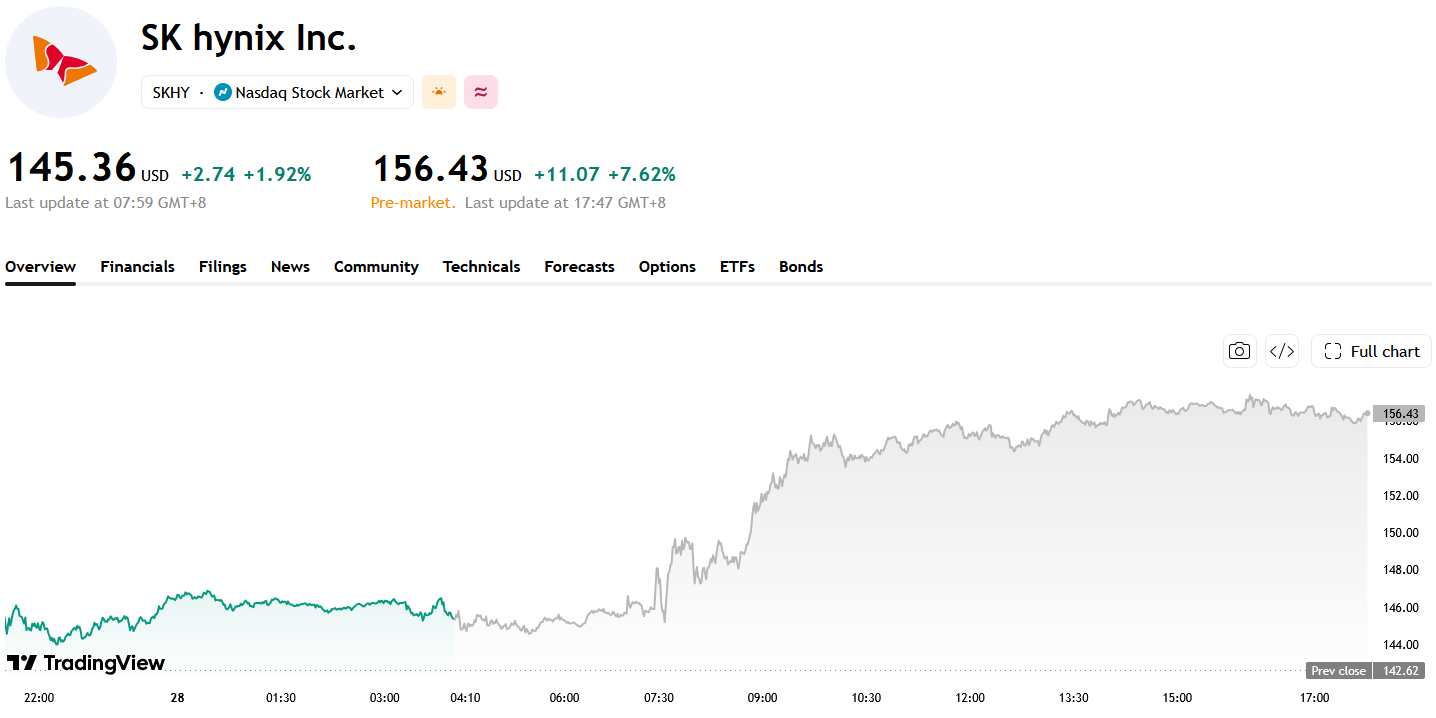1436x718 pixels.
Task: Click the Pre-market. status label
Action: [x=413, y=203]
